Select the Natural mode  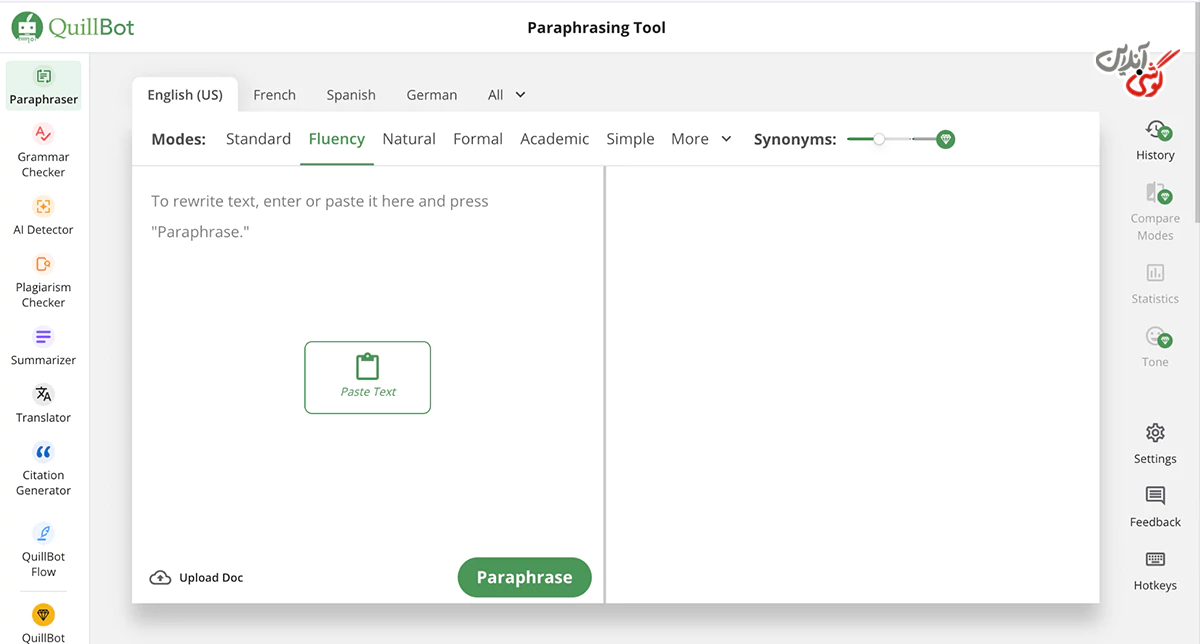coord(409,139)
